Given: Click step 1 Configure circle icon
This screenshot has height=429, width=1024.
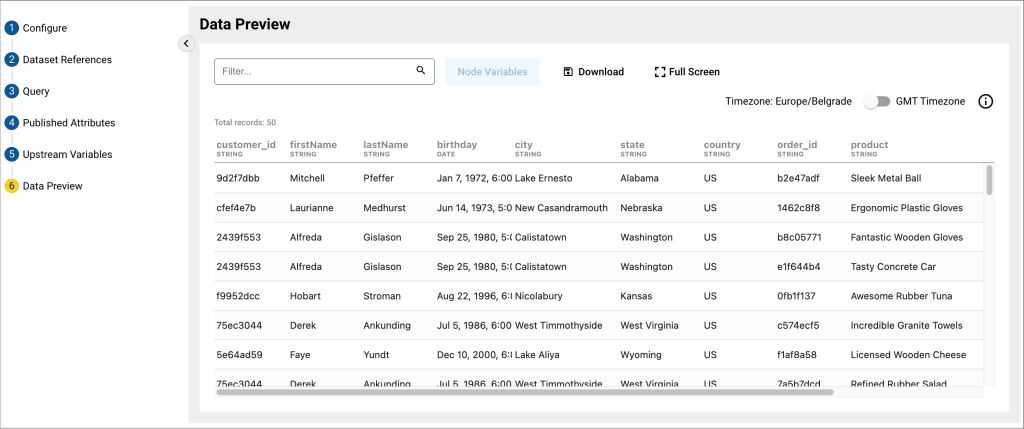Looking at the screenshot, I should point(12,28).
